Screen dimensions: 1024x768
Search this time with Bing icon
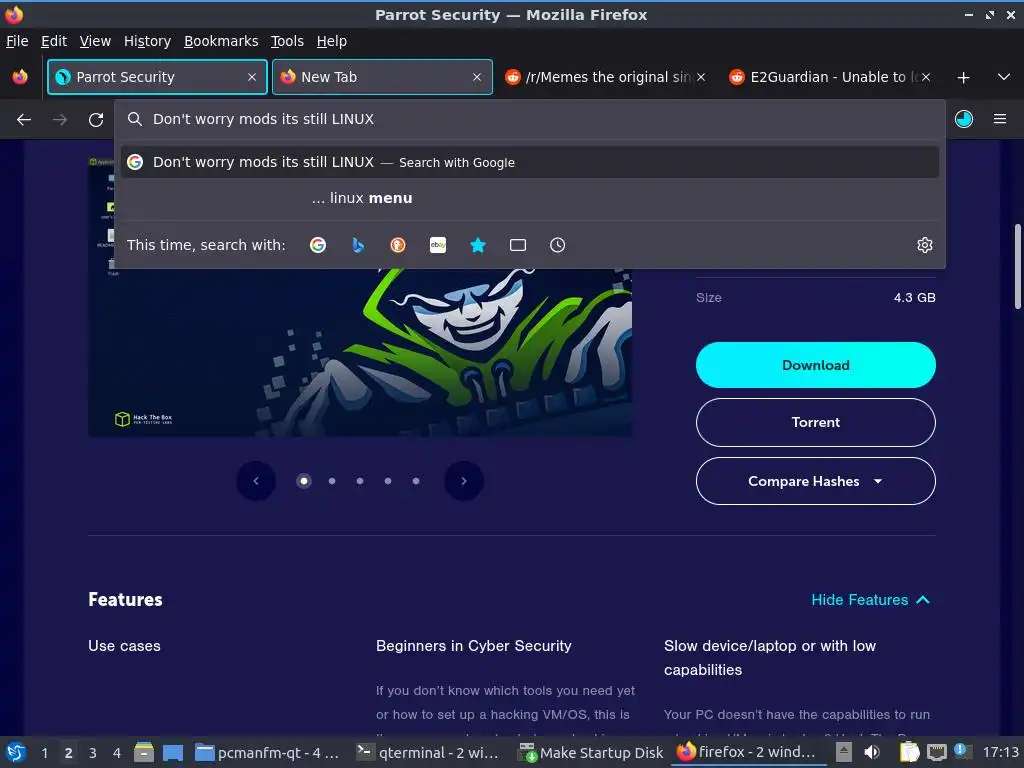click(x=358, y=245)
